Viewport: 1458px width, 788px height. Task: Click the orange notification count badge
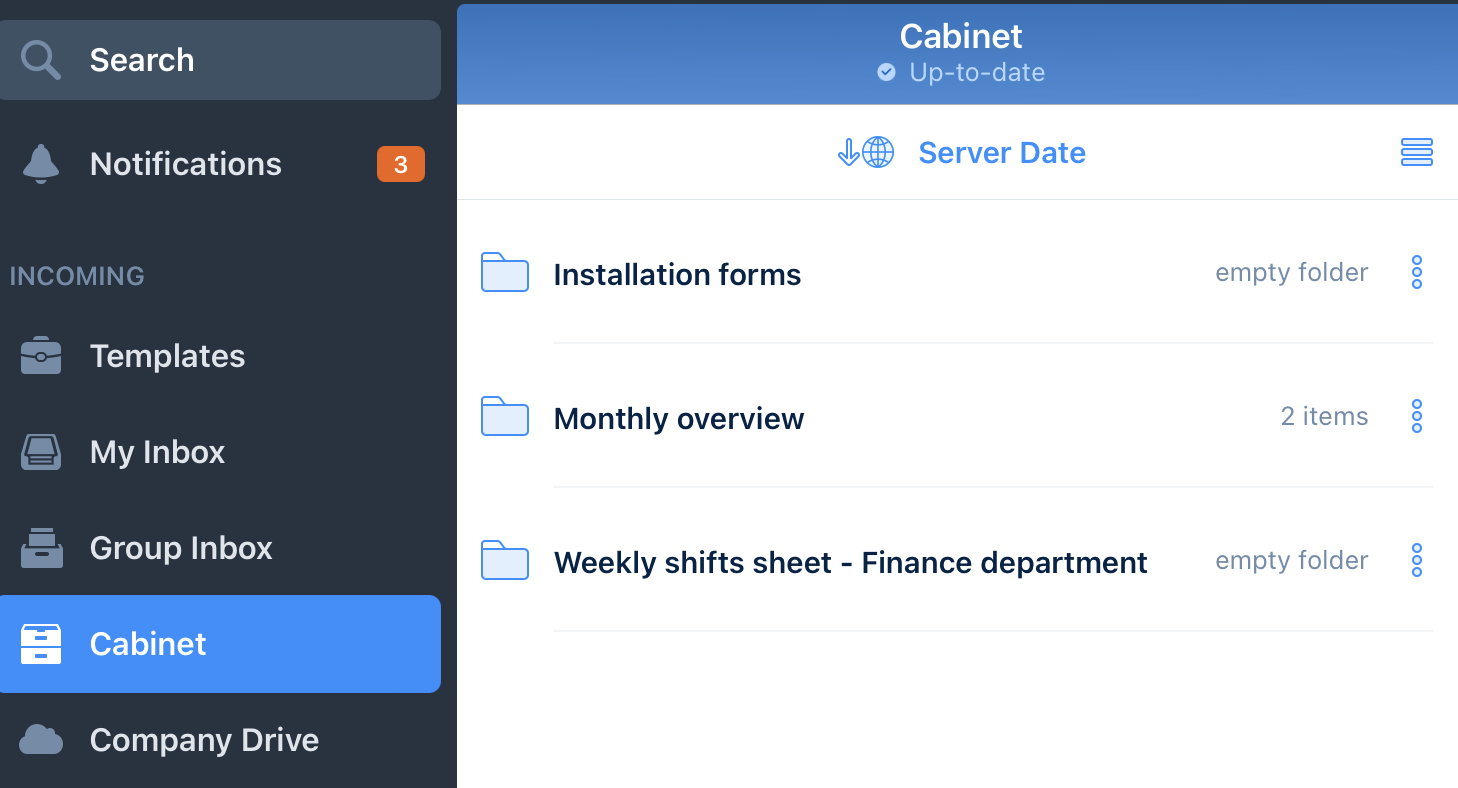tap(400, 163)
